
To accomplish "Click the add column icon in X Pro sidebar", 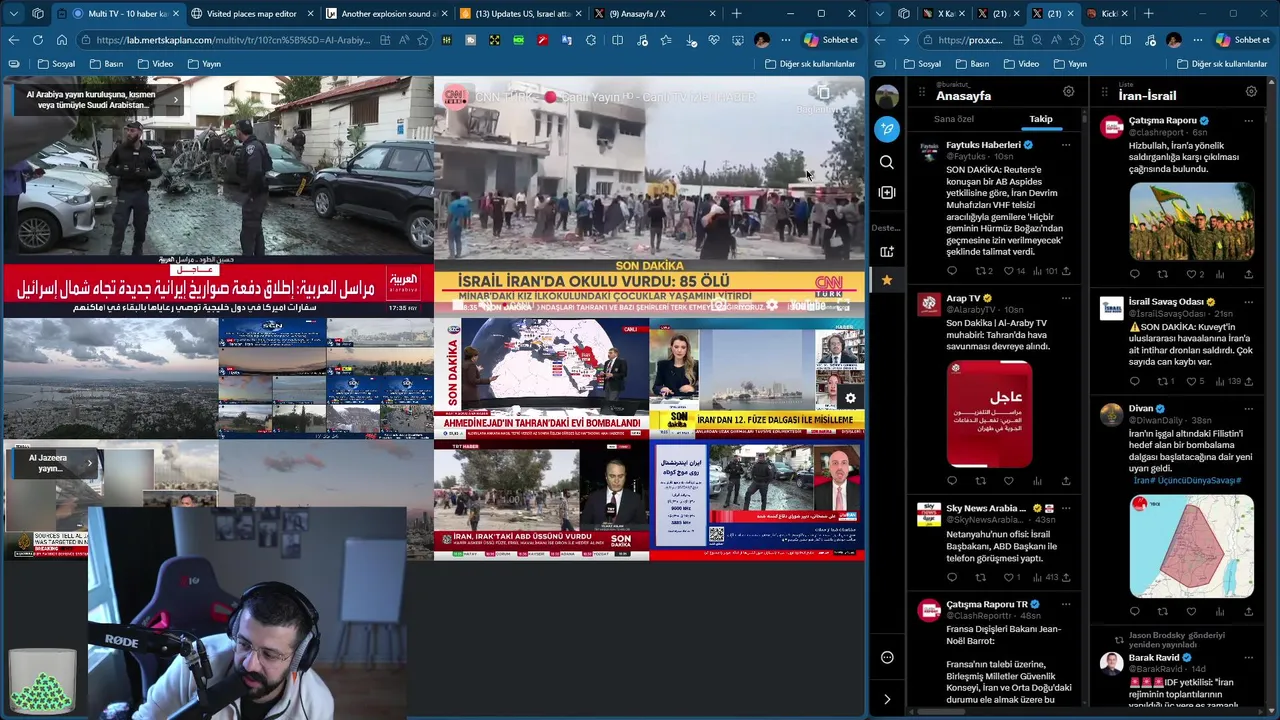I will point(887,192).
